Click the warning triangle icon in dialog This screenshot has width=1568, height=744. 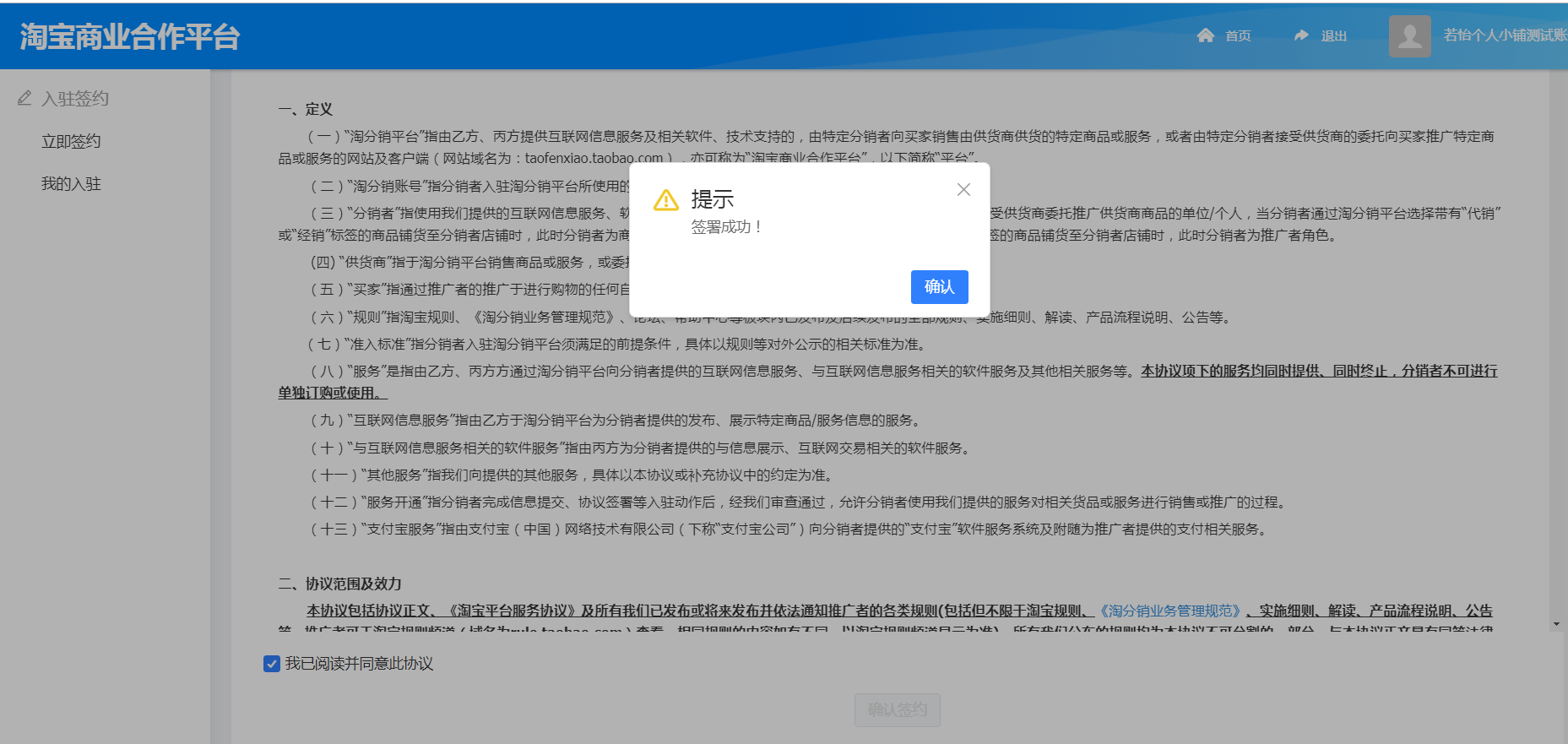665,200
